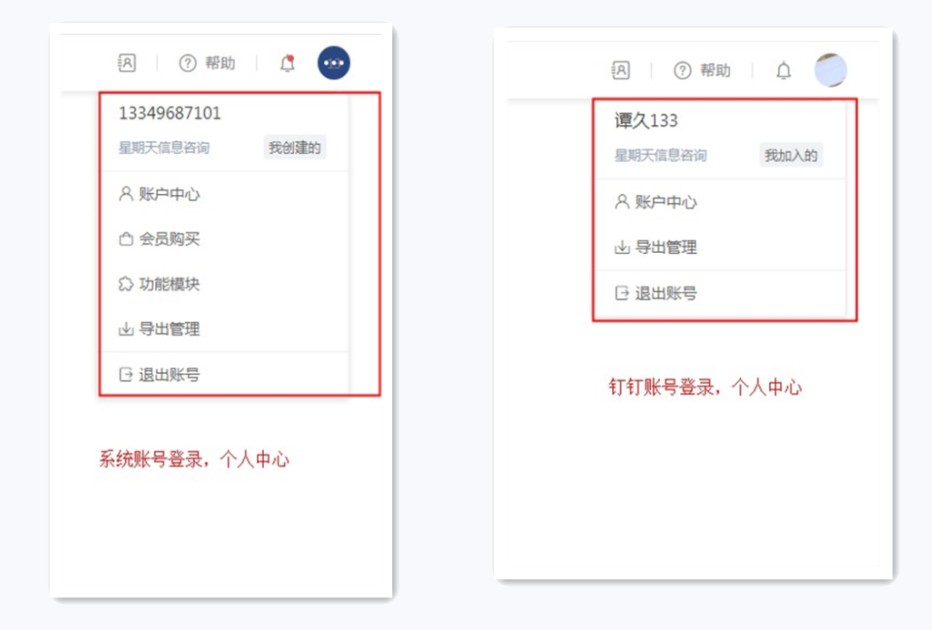
Task: Click the 我加入的 tag
Action: [x=790, y=155]
